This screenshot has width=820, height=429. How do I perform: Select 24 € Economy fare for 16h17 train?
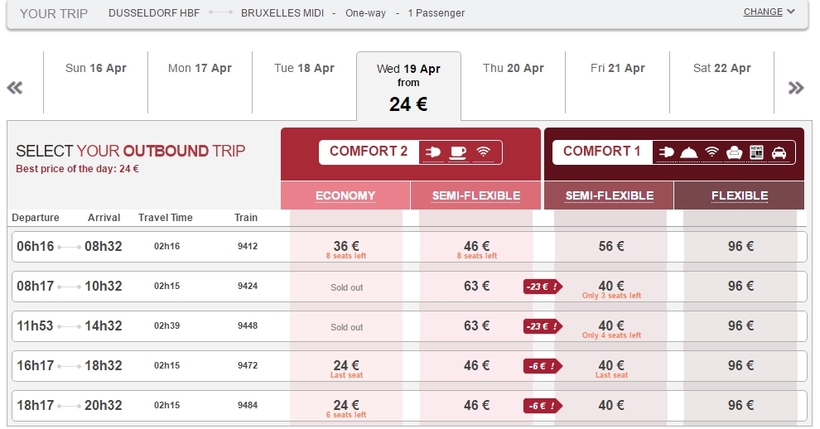[346, 367]
